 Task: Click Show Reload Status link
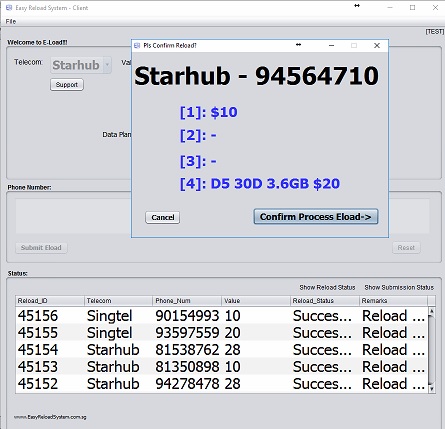click(327, 287)
